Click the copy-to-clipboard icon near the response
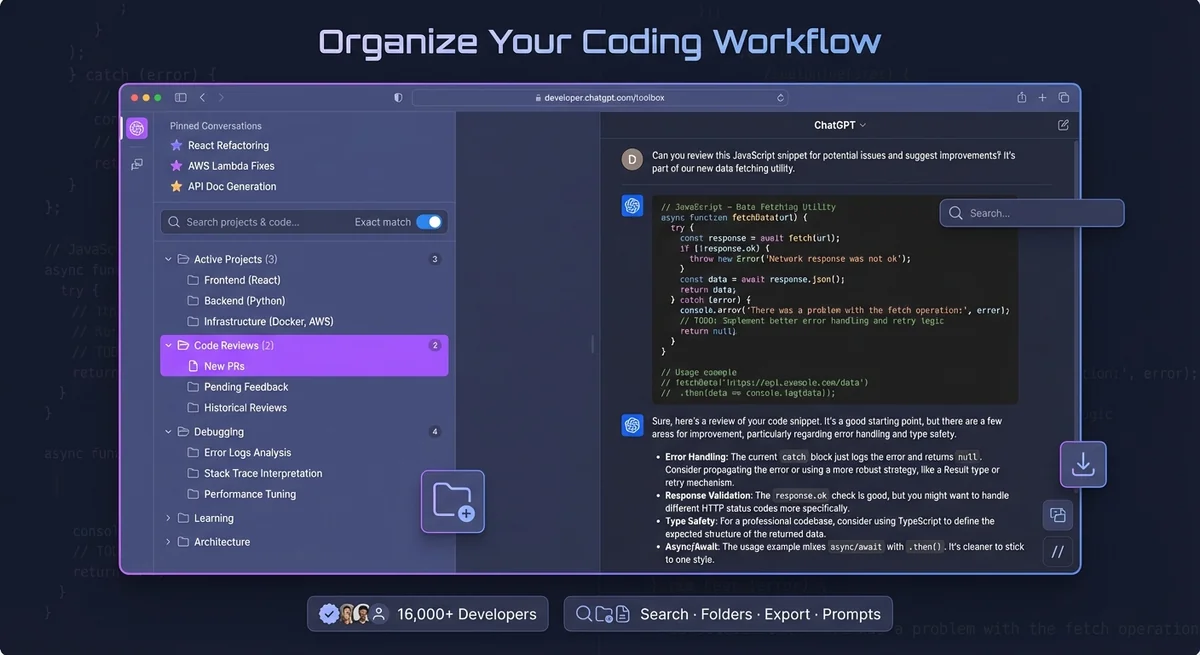The height and width of the screenshot is (655, 1200). pos(1057,514)
